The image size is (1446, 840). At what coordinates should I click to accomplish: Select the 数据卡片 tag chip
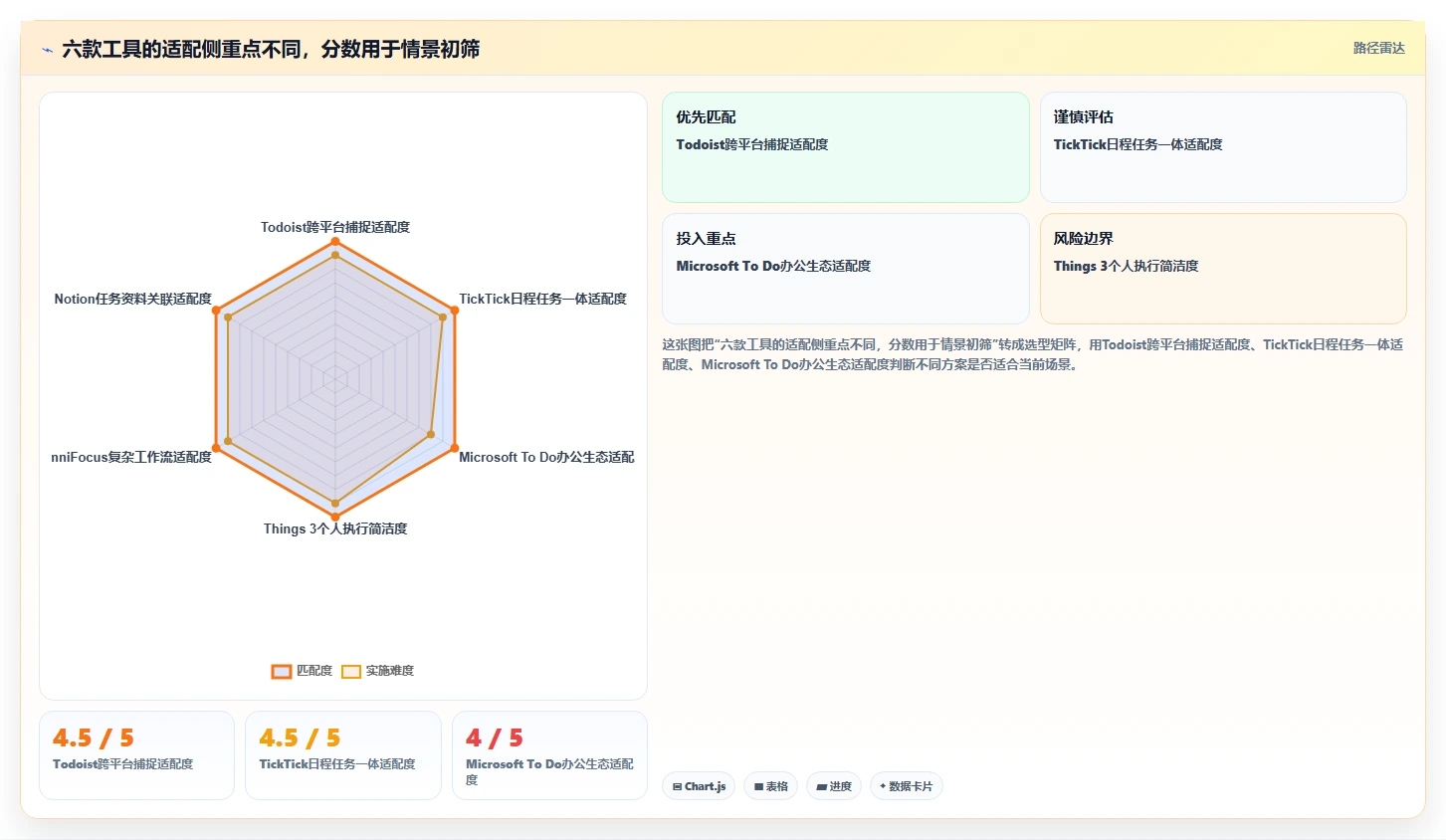(x=906, y=786)
